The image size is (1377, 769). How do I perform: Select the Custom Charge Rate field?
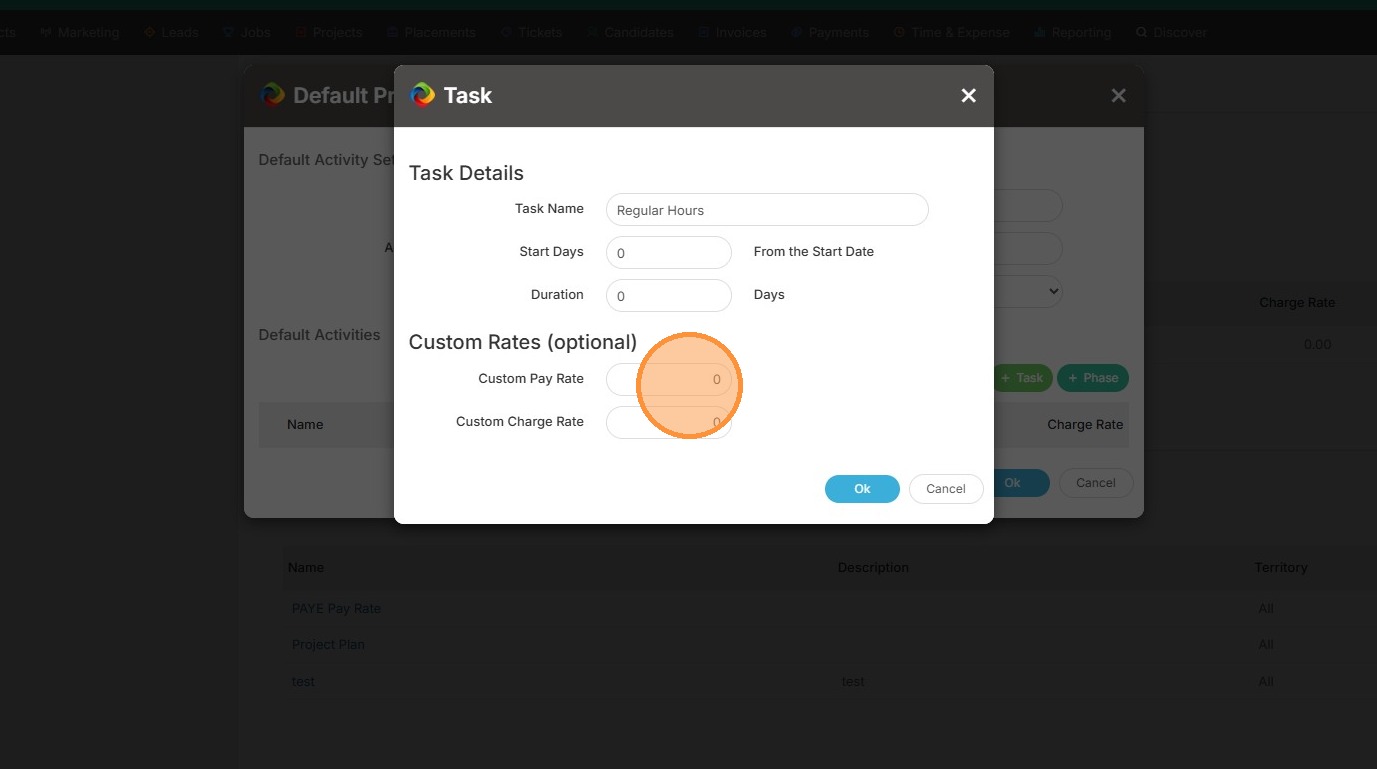pyautogui.click(x=669, y=422)
